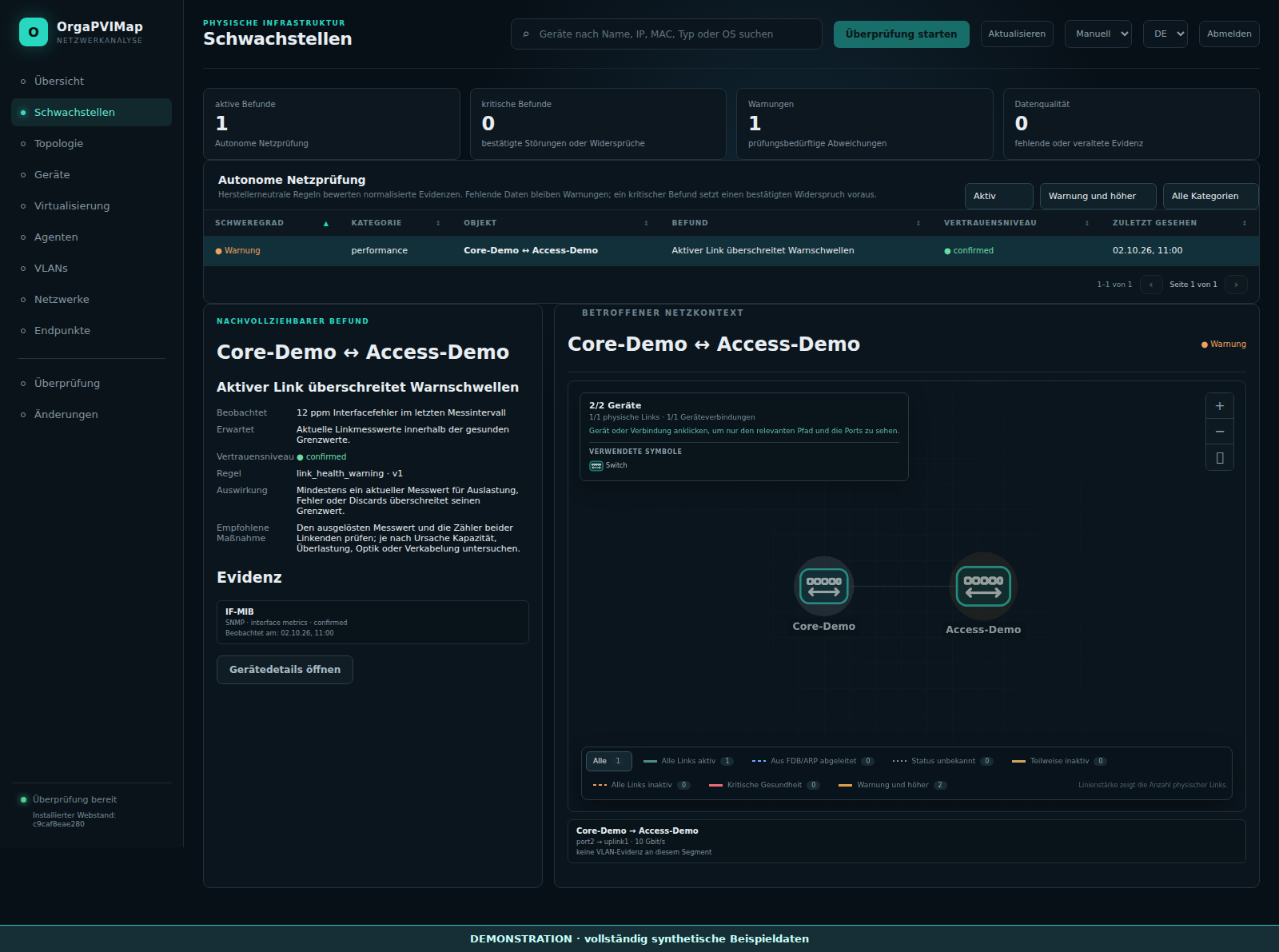Open the Alle Kategorien dropdown
The width and height of the screenshot is (1279, 952).
click(x=1210, y=196)
